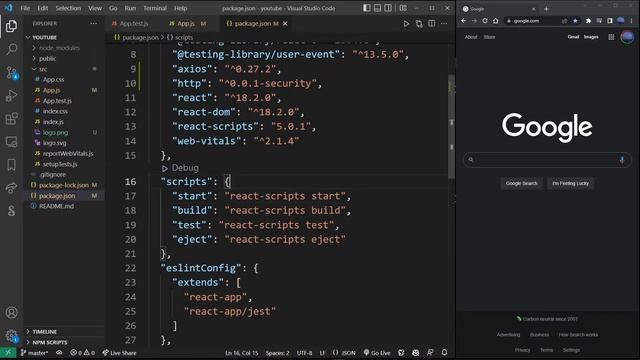This screenshot has height=360, width=640.
Task: Open the File menu
Action: click(25, 8)
